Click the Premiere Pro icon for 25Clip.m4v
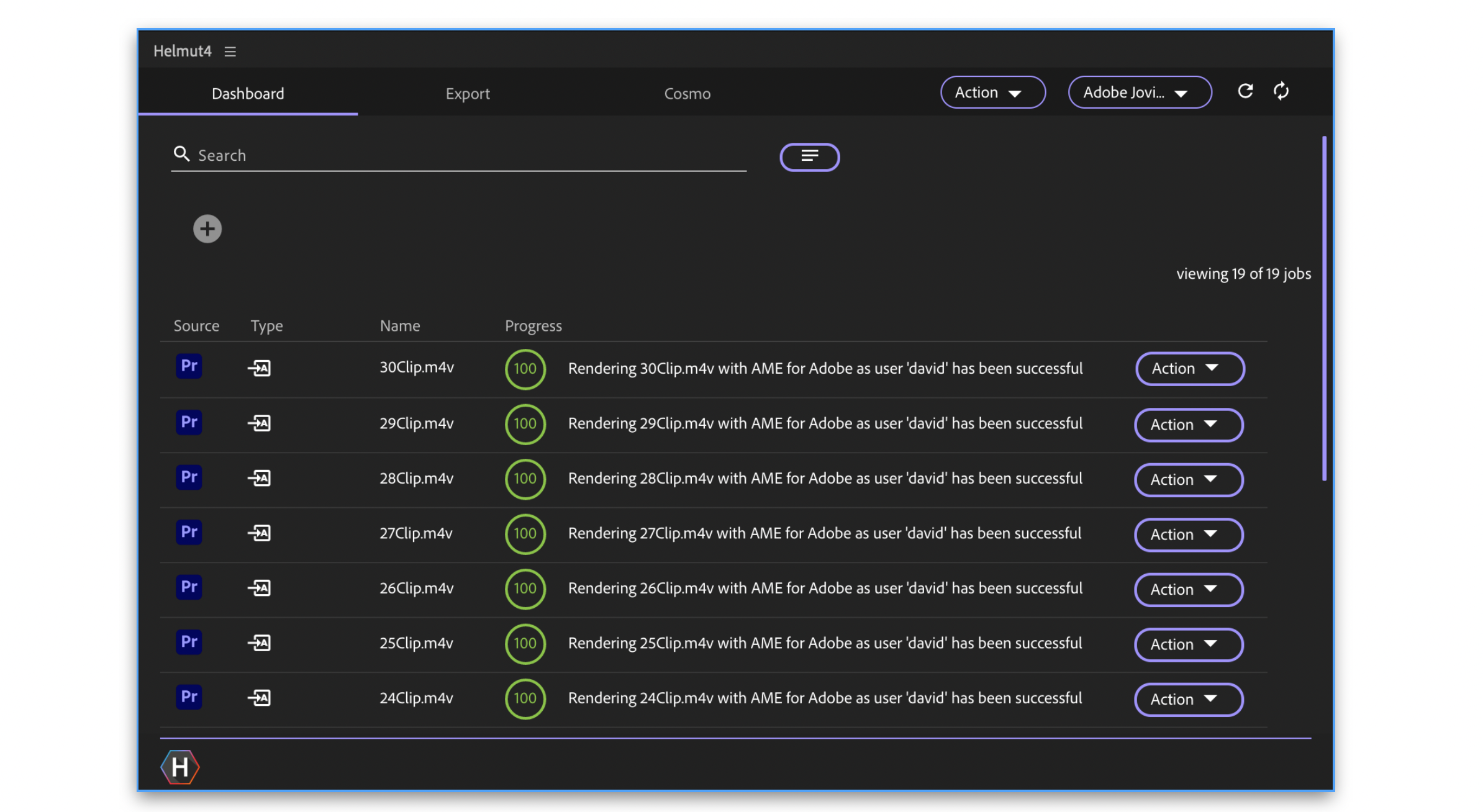This screenshot has height=812, width=1483. coord(189,642)
